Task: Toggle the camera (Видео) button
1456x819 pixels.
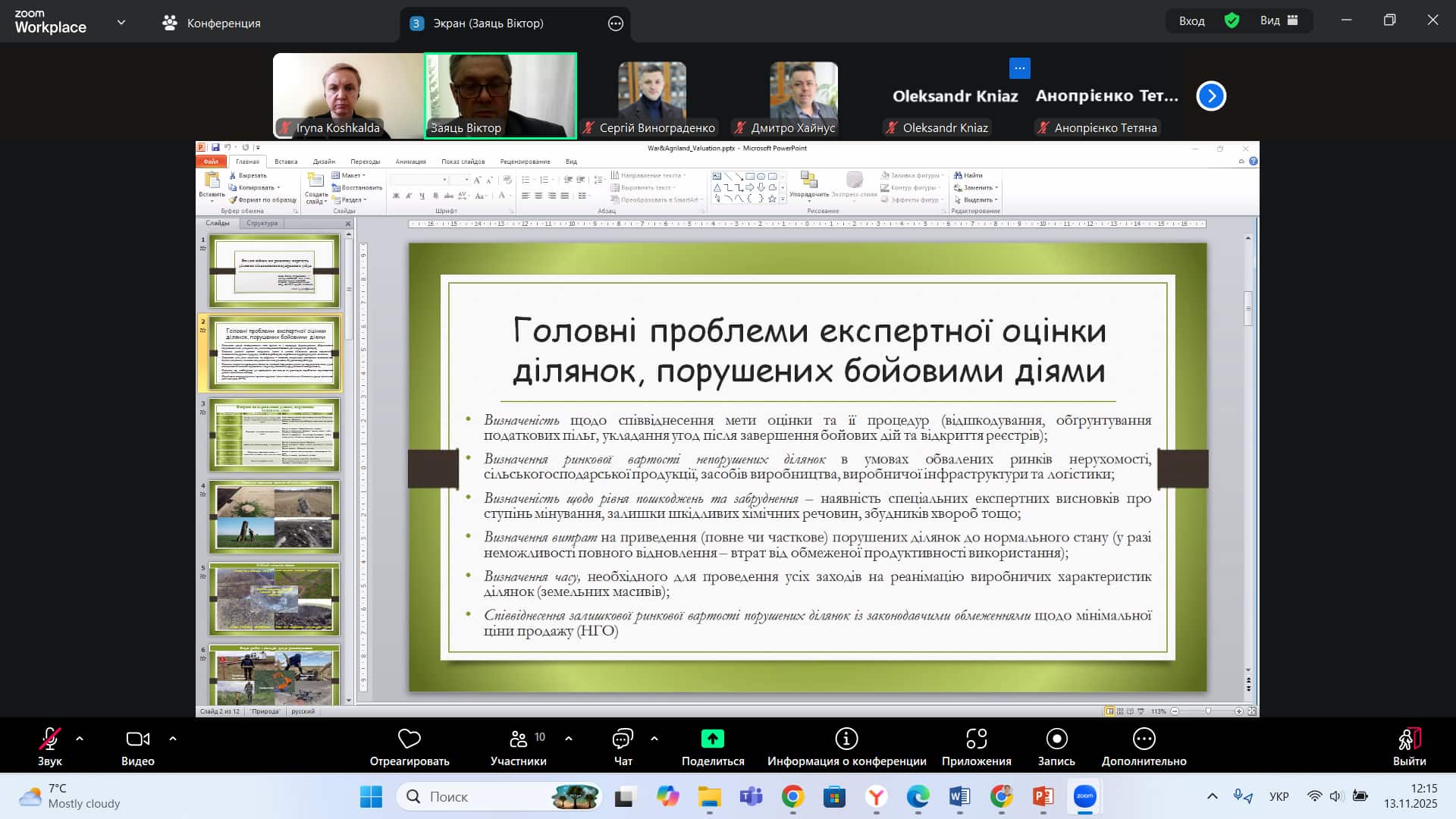Action: click(x=137, y=739)
